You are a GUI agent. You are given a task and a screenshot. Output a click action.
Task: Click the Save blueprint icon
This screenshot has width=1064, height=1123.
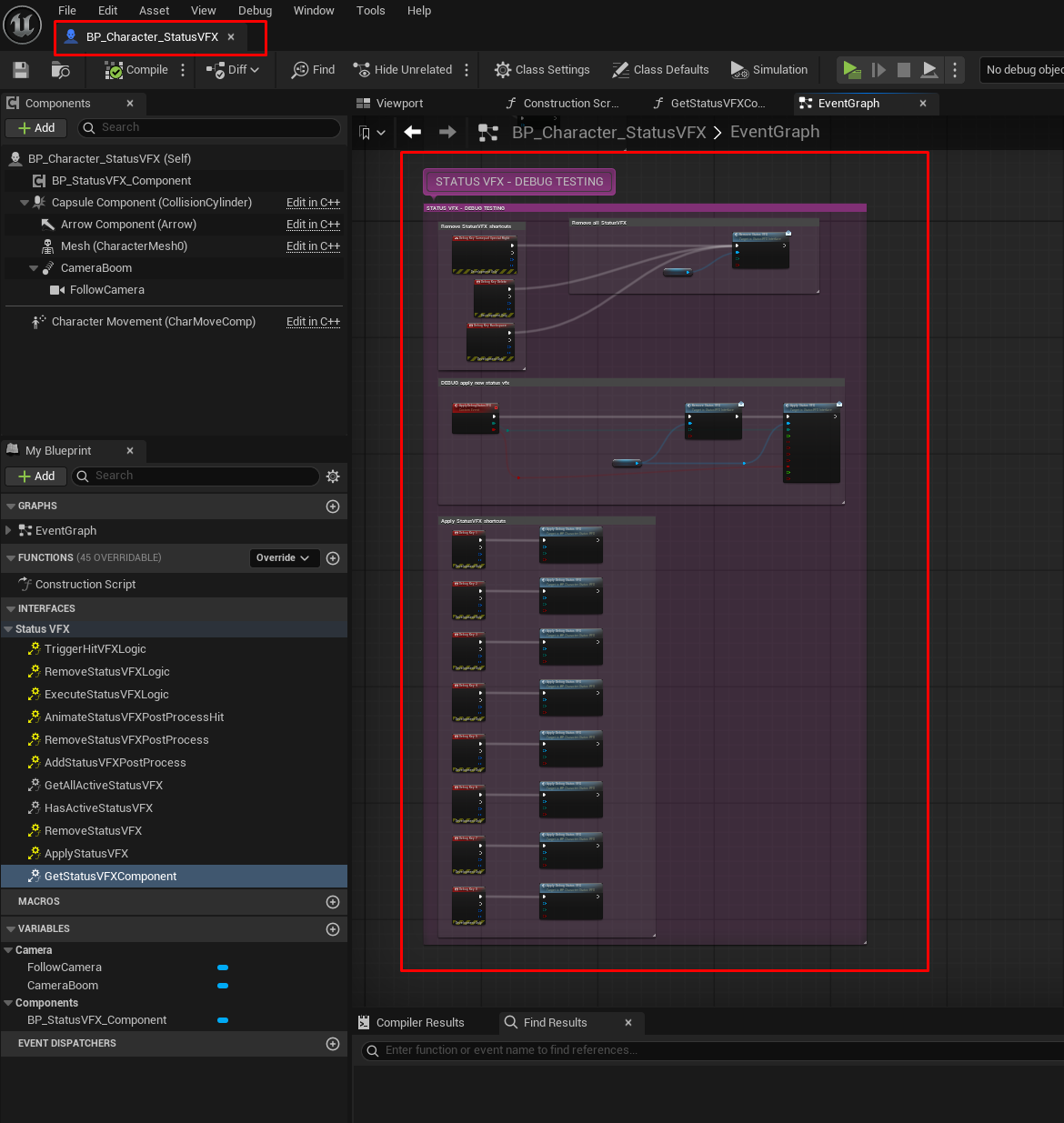[21, 70]
